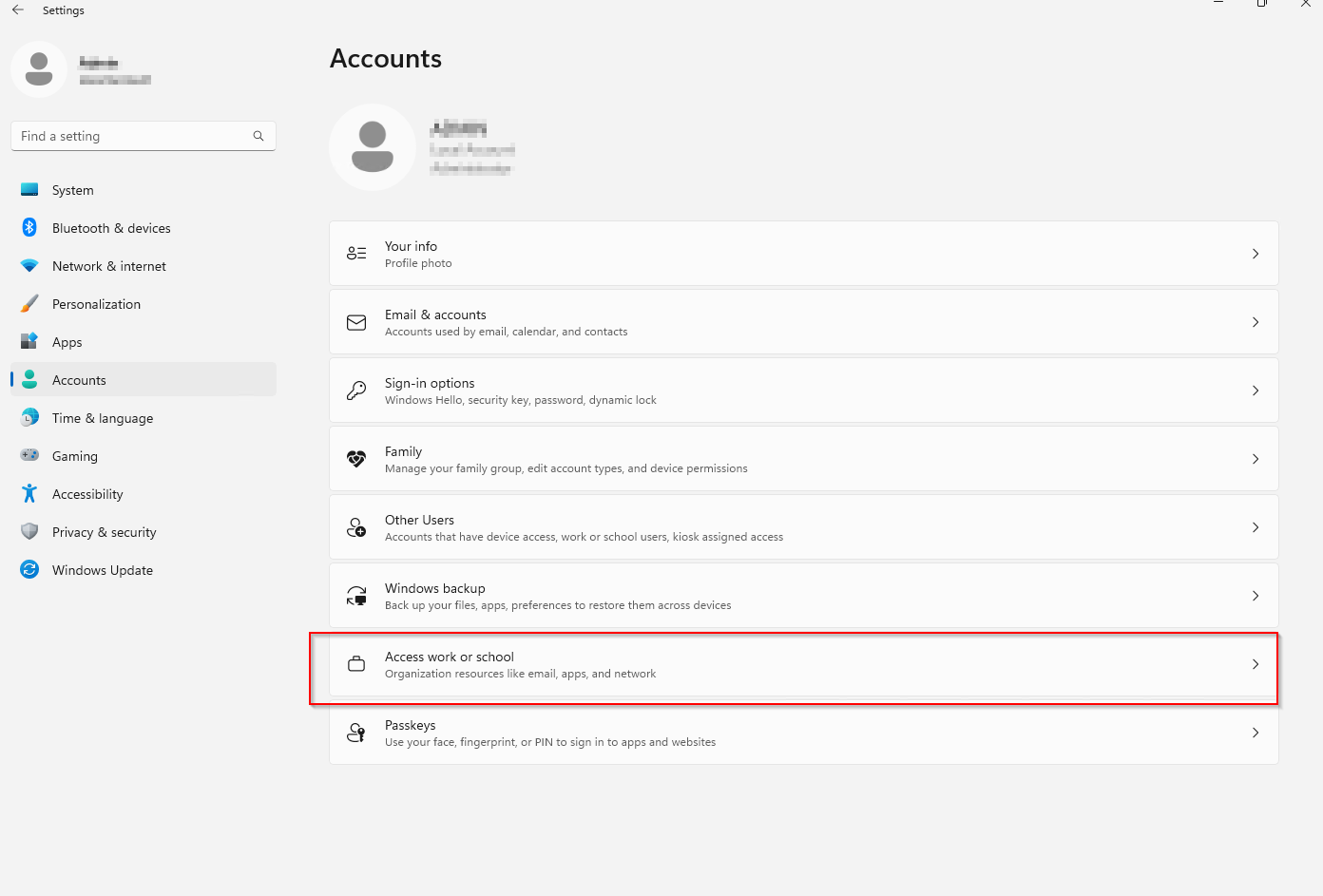
Task: Go to Apps settings category
Action: tap(67, 342)
